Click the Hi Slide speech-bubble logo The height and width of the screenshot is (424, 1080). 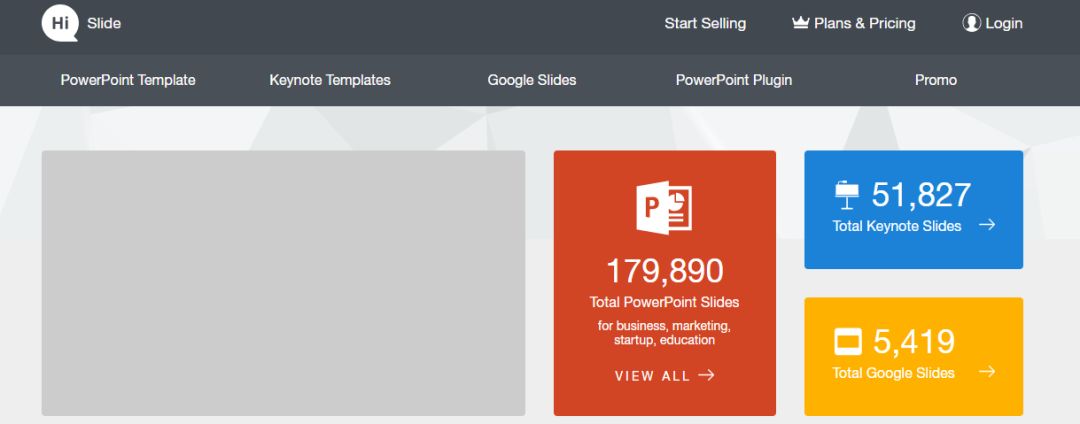(59, 23)
